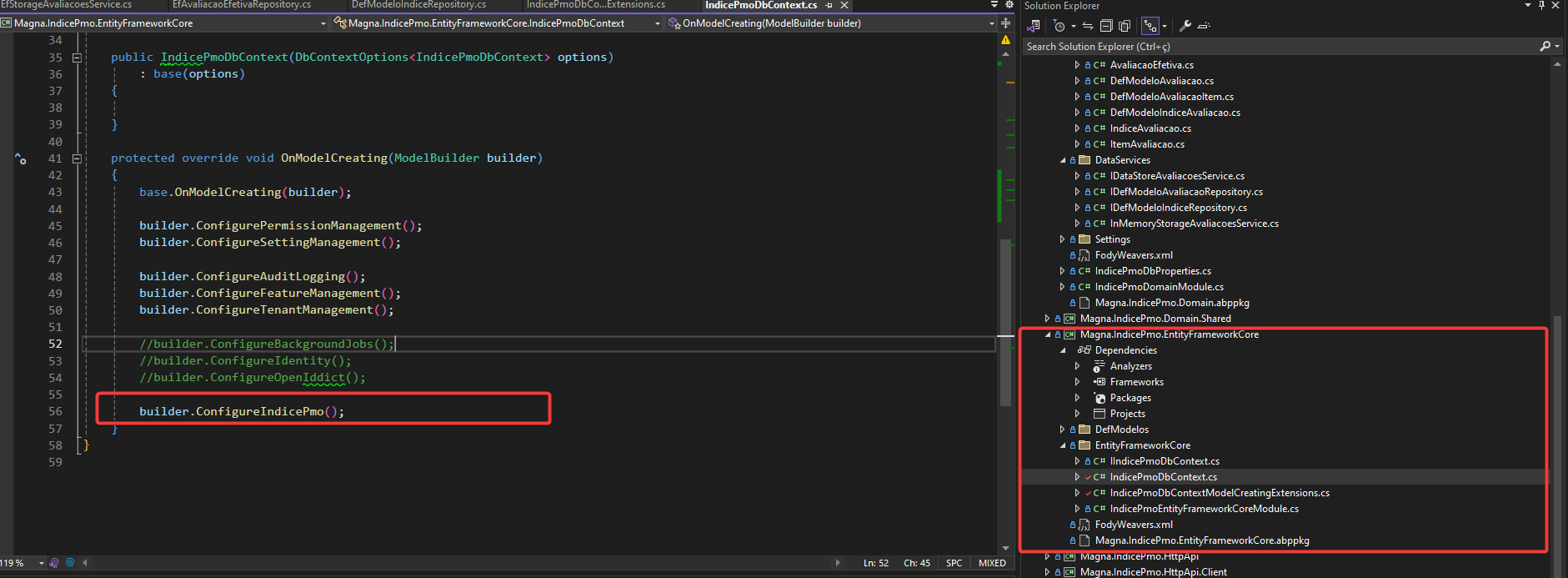Viewport: 1568px width, 578px height.
Task: Click the split editor window icon
Action: click(x=1005, y=23)
